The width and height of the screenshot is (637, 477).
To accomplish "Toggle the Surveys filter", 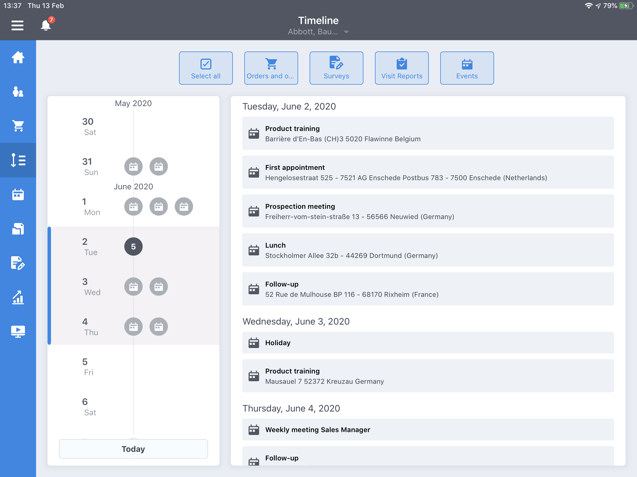I will pos(336,68).
